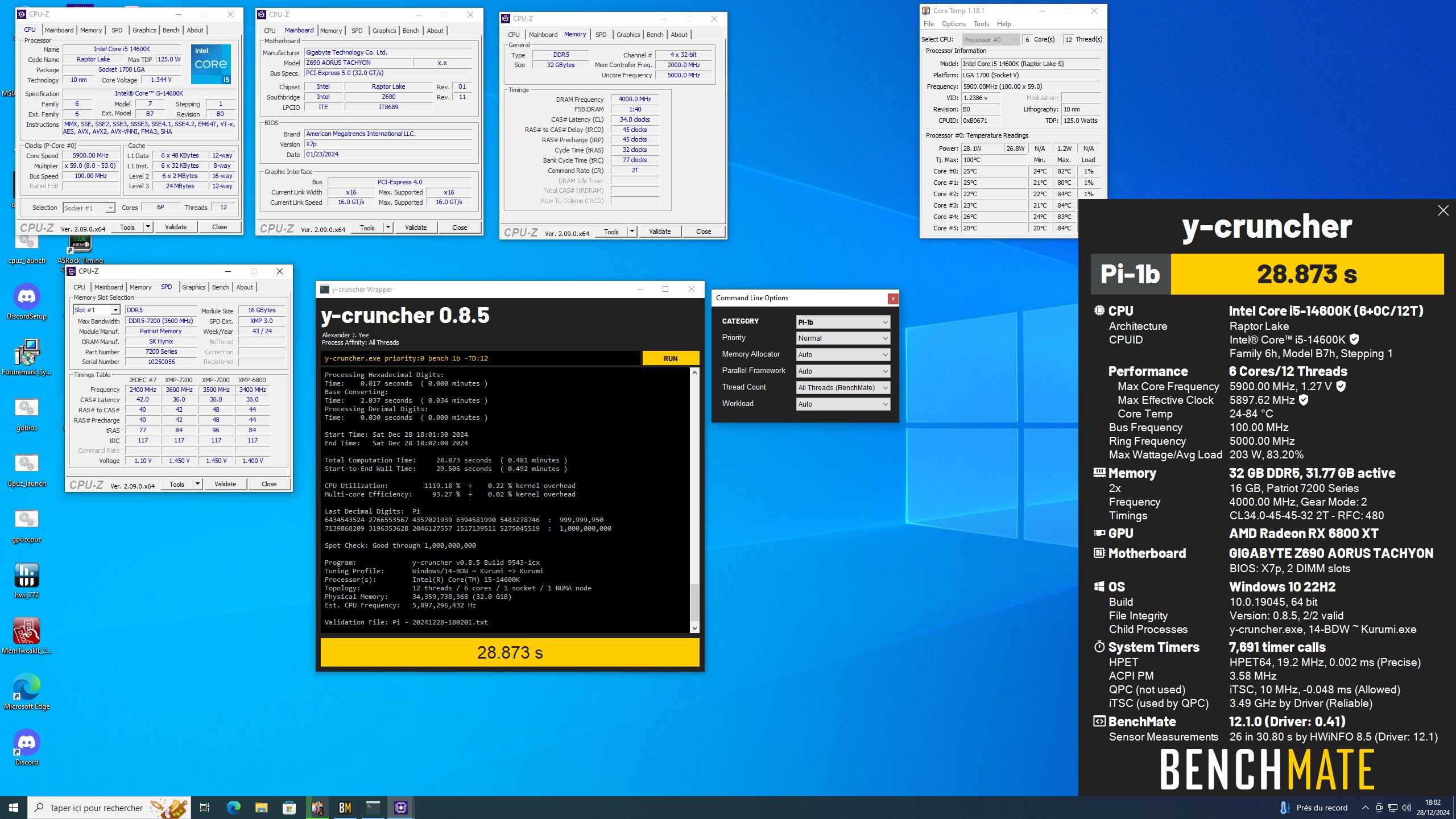
Task: Click 'Près du record' weather widget
Action: 1314,808
